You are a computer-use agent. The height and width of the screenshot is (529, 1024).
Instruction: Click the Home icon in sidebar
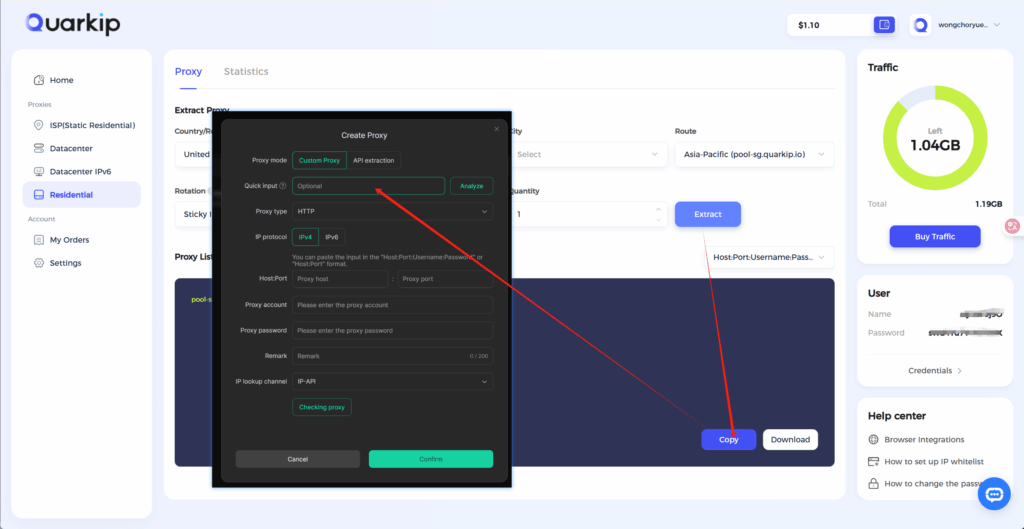click(x=39, y=80)
